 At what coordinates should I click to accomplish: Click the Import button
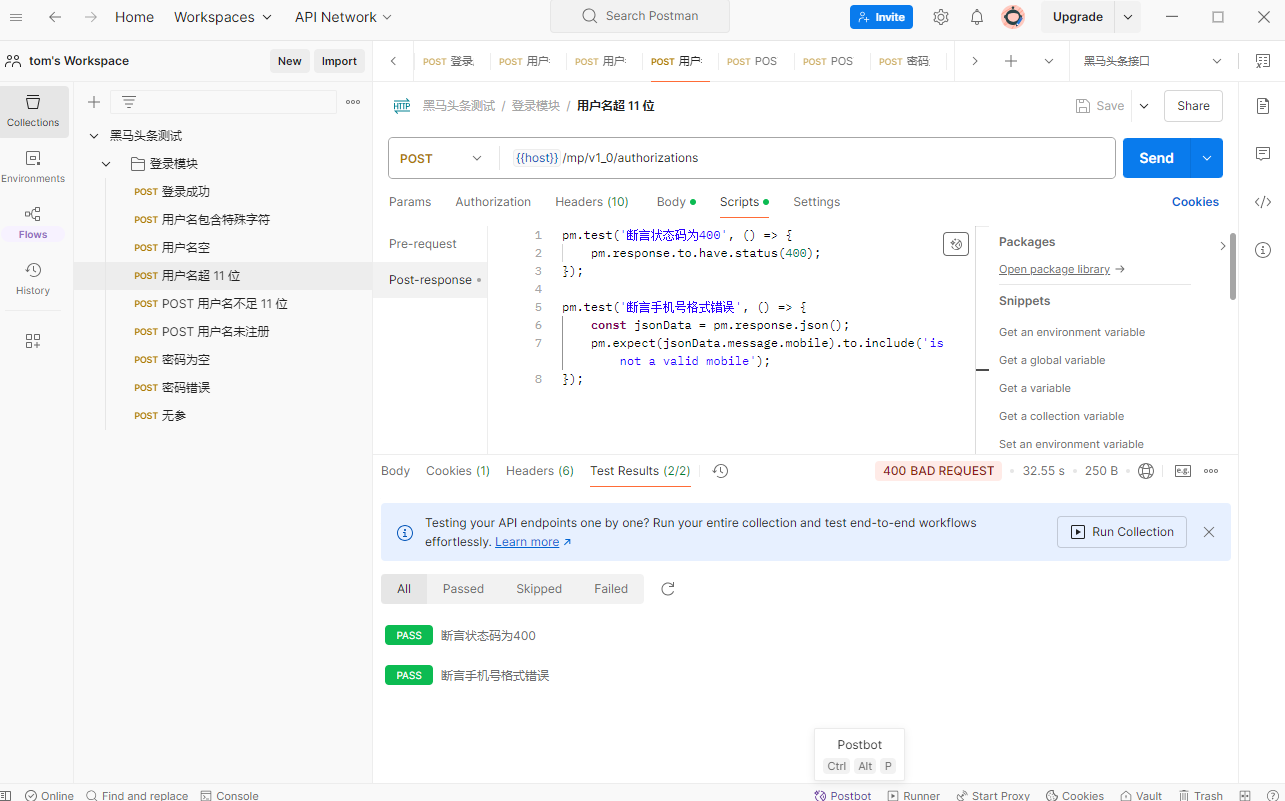339,61
